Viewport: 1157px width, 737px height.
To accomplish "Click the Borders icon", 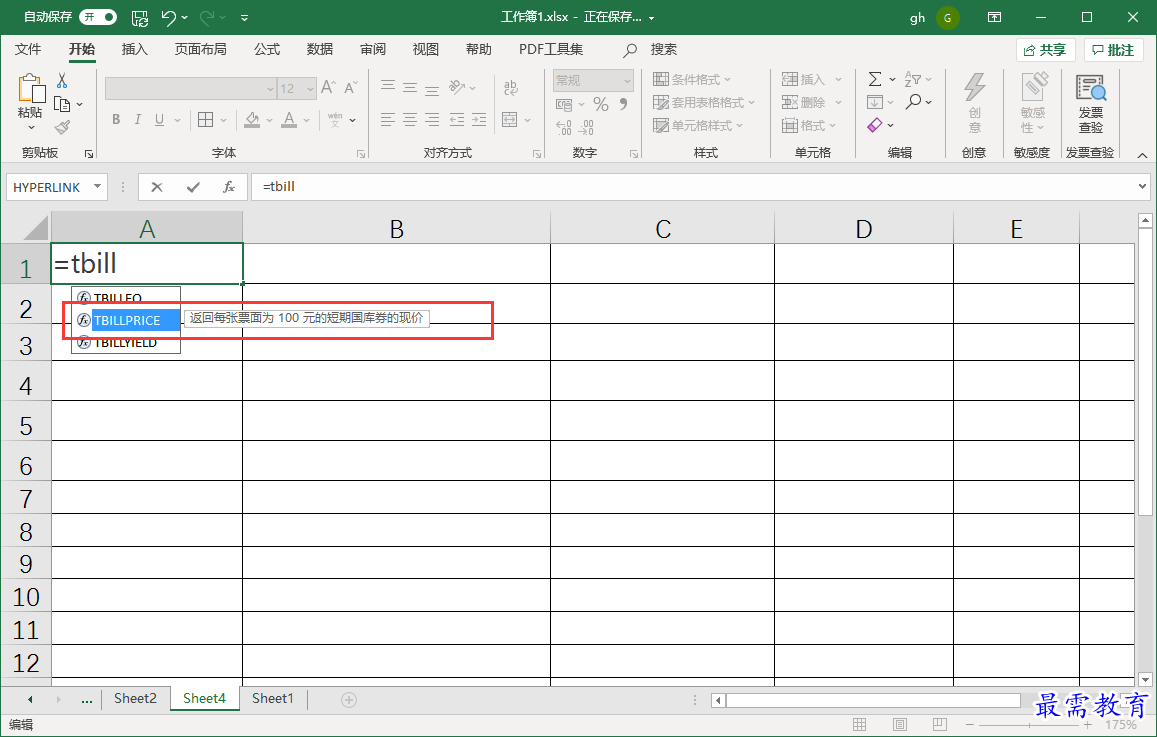I will pyautogui.click(x=206, y=120).
